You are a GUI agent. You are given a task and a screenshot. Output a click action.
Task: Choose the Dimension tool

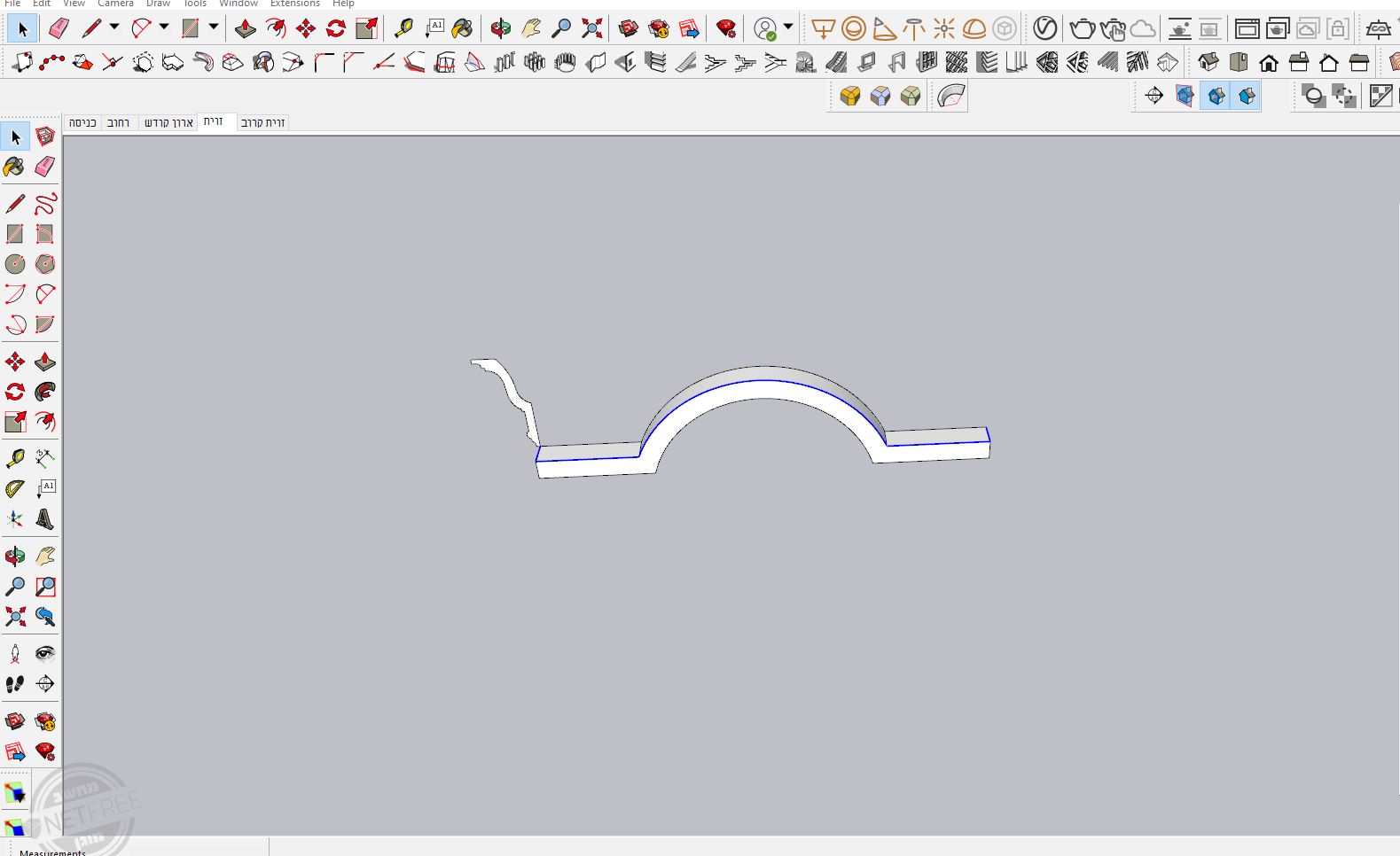click(x=45, y=459)
